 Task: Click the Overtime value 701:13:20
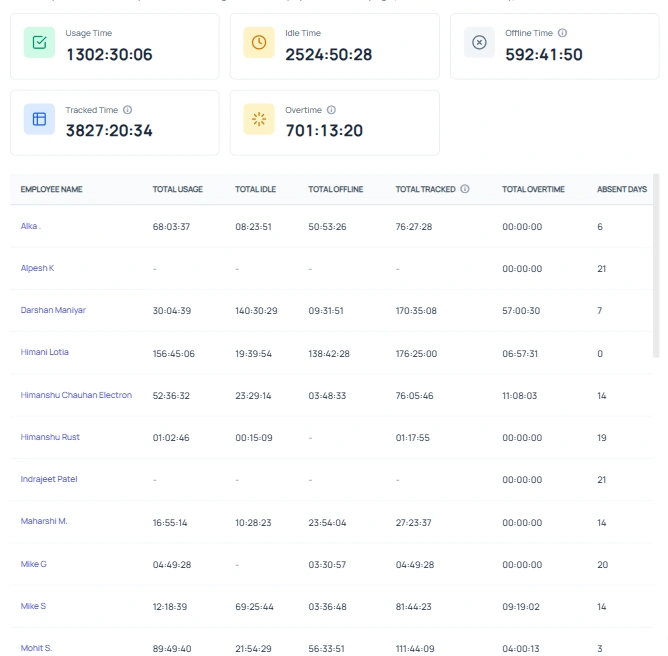pos(324,131)
